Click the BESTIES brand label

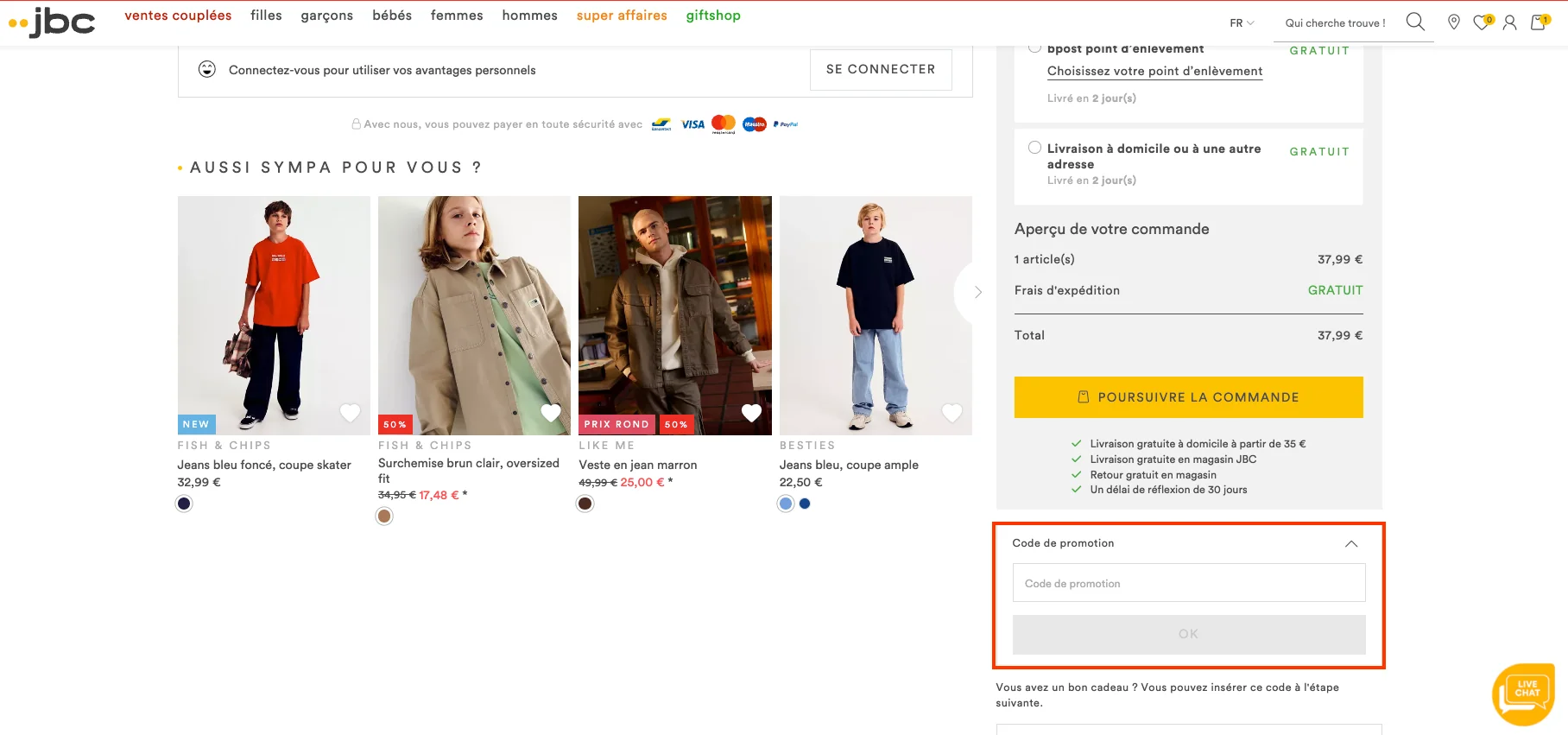click(x=807, y=446)
